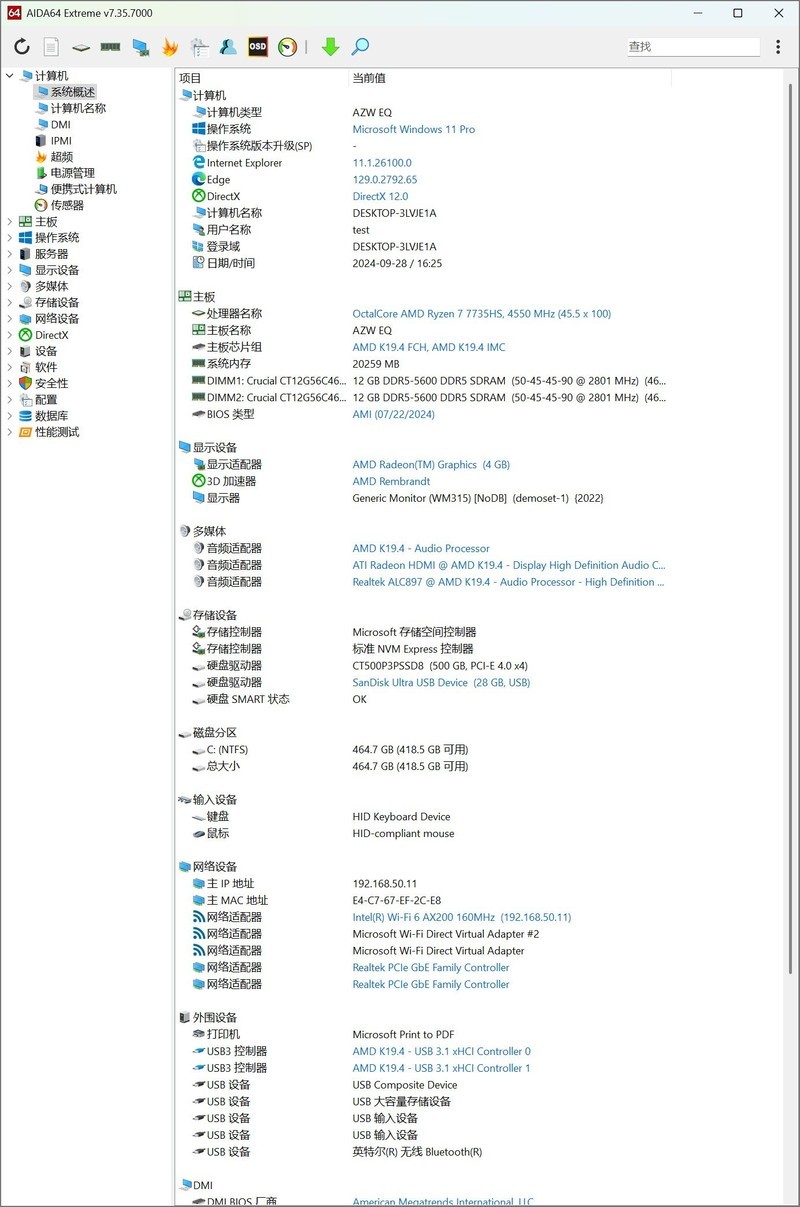Click the Edge version 129.0.2792.65 link
This screenshot has width=800, height=1207.
385,180
